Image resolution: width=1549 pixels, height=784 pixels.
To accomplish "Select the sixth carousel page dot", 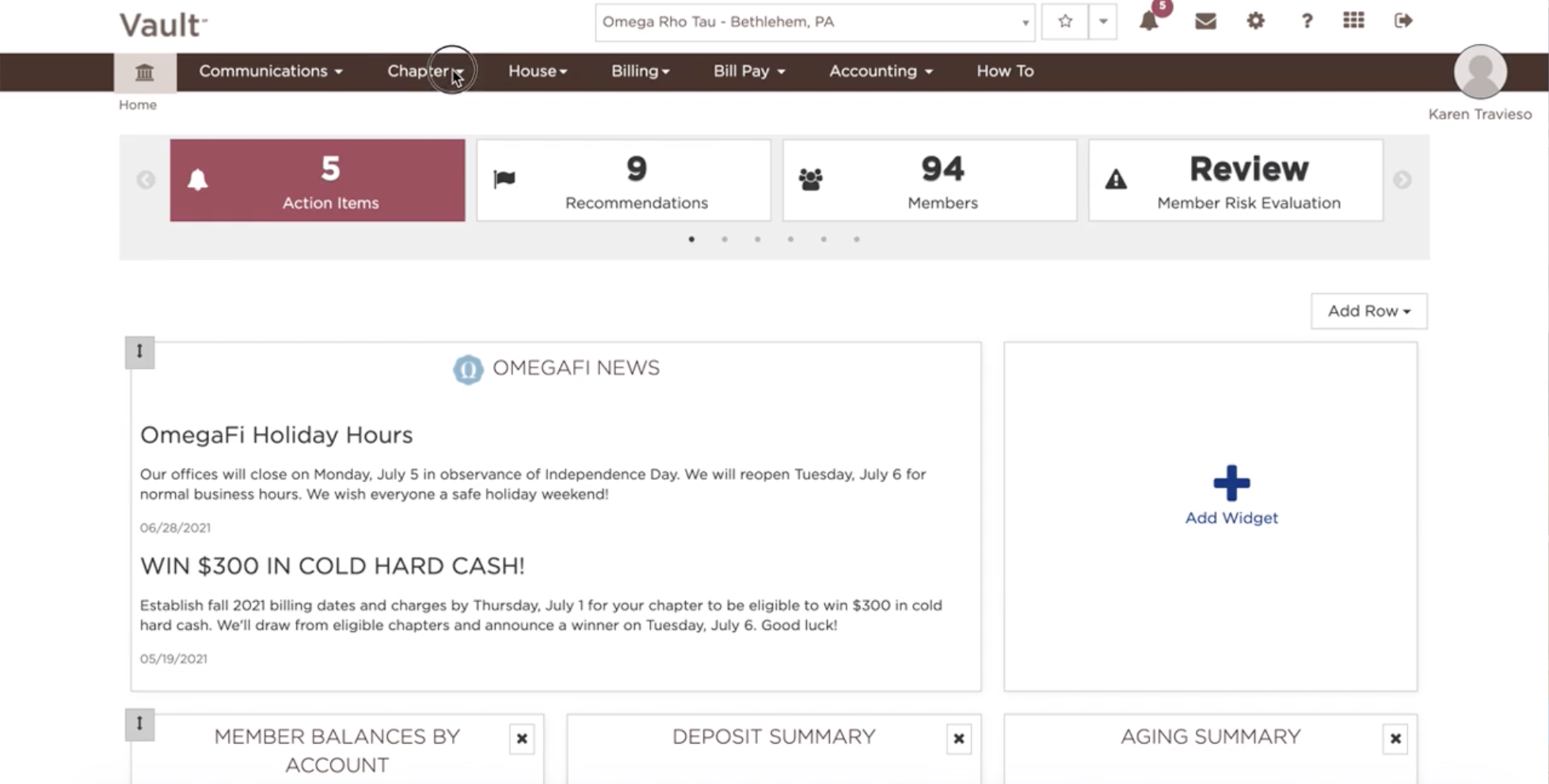I will coord(857,239).
